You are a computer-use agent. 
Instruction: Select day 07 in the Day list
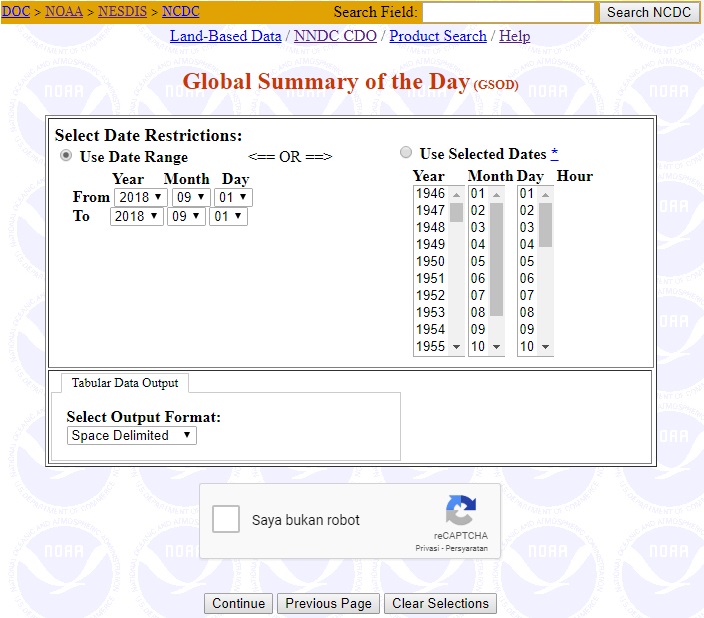[x=528, y=296]
